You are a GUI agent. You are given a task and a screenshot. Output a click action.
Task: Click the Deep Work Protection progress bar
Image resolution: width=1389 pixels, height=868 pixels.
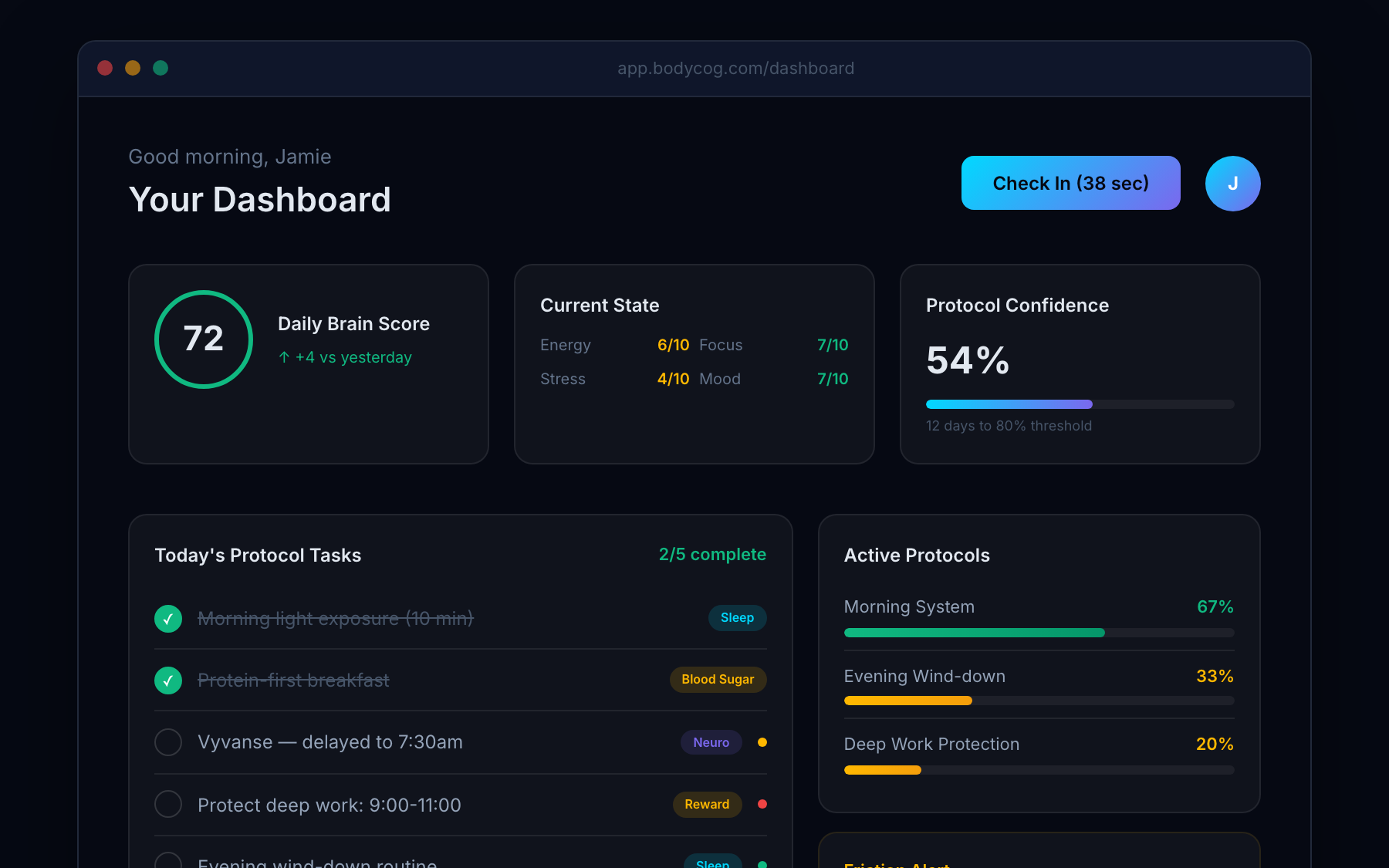1039,770
